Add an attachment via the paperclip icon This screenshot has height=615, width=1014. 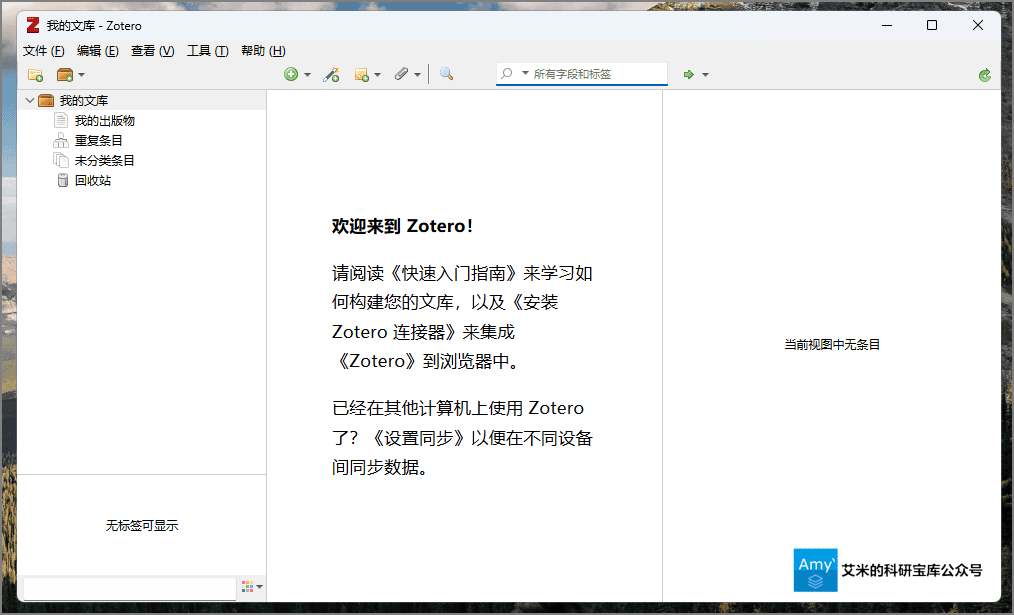tap(400, 74)
